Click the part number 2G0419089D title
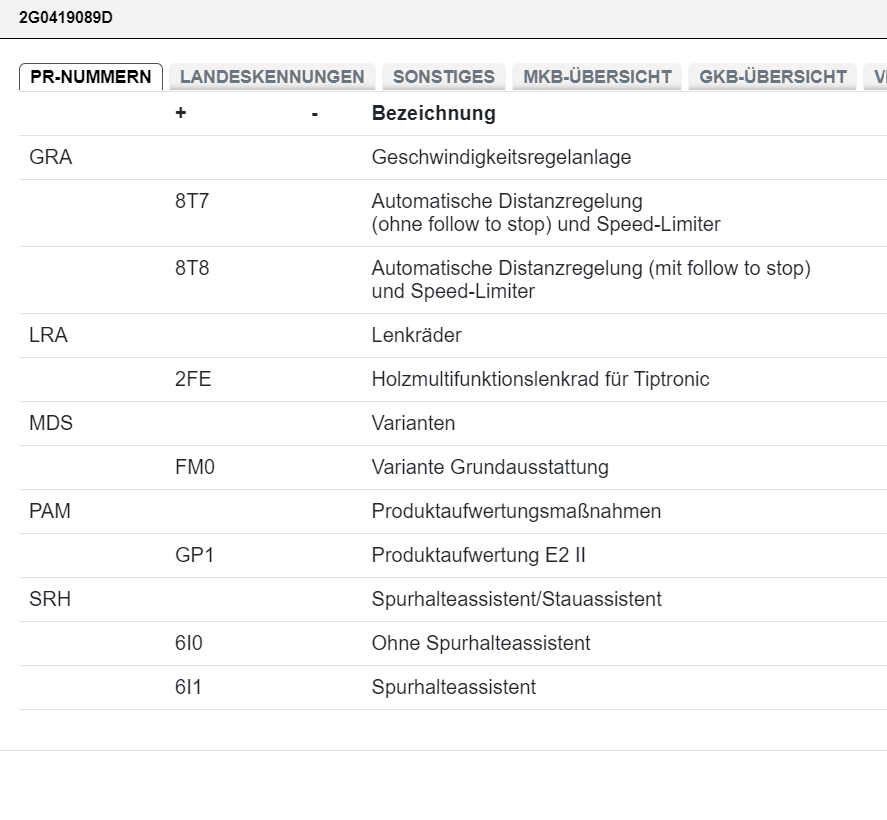Viewport: 887px width, 820px height. pyautogui.click(x=66, y=17)
